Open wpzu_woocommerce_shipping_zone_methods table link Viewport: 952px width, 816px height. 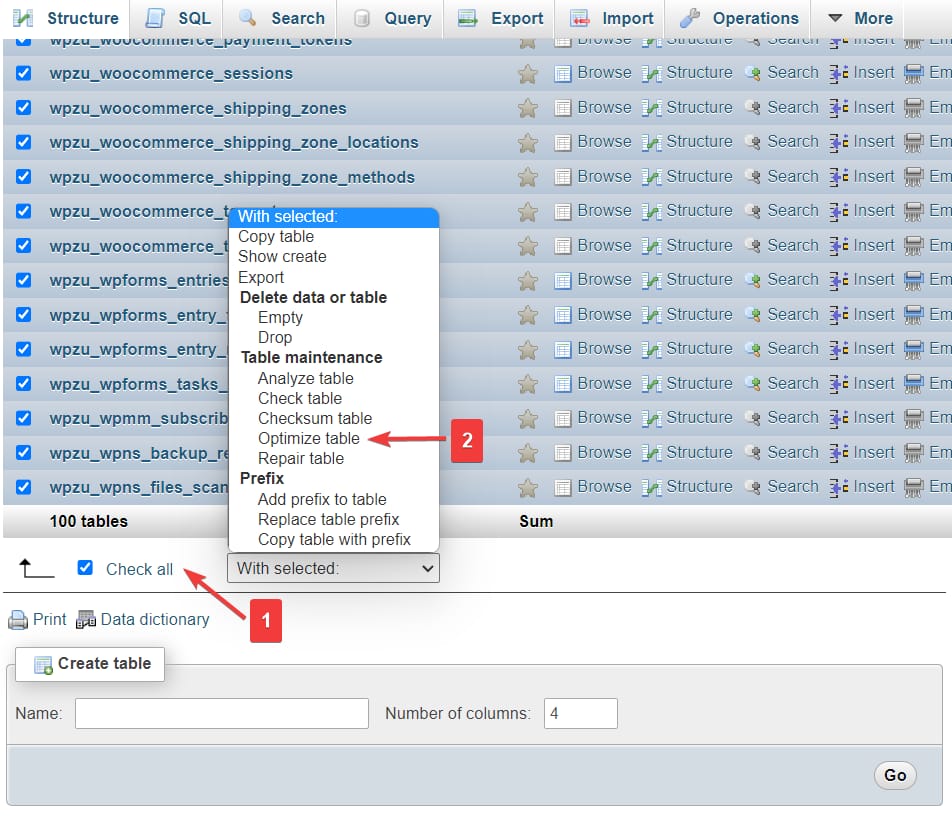tap(232, 177)
